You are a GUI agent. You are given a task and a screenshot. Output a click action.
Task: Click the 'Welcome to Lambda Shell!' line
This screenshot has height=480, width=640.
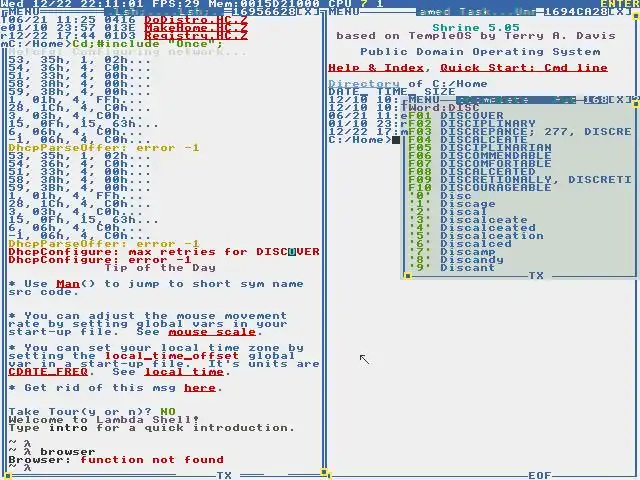tap(104, 420)
